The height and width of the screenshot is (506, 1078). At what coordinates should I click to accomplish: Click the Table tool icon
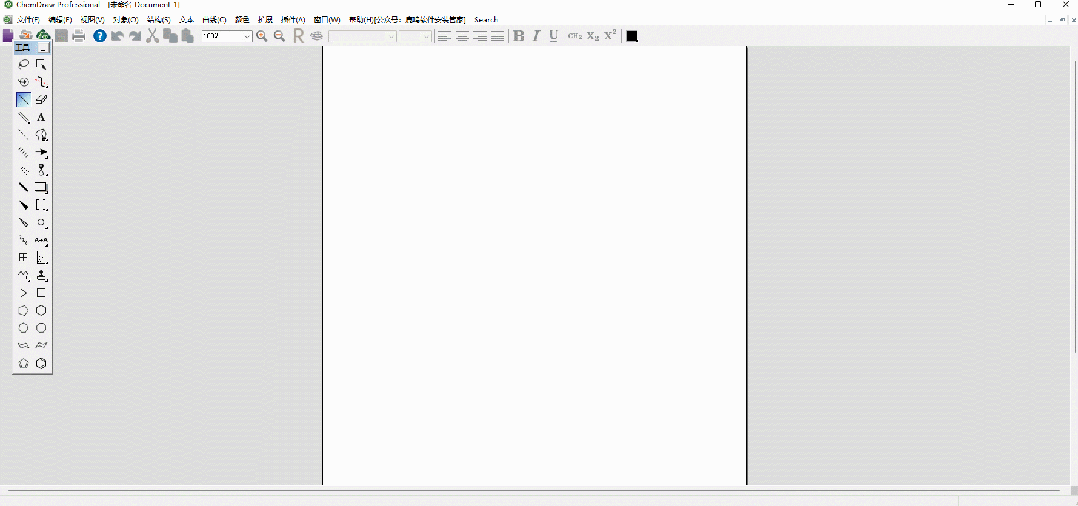pos(23,257)
